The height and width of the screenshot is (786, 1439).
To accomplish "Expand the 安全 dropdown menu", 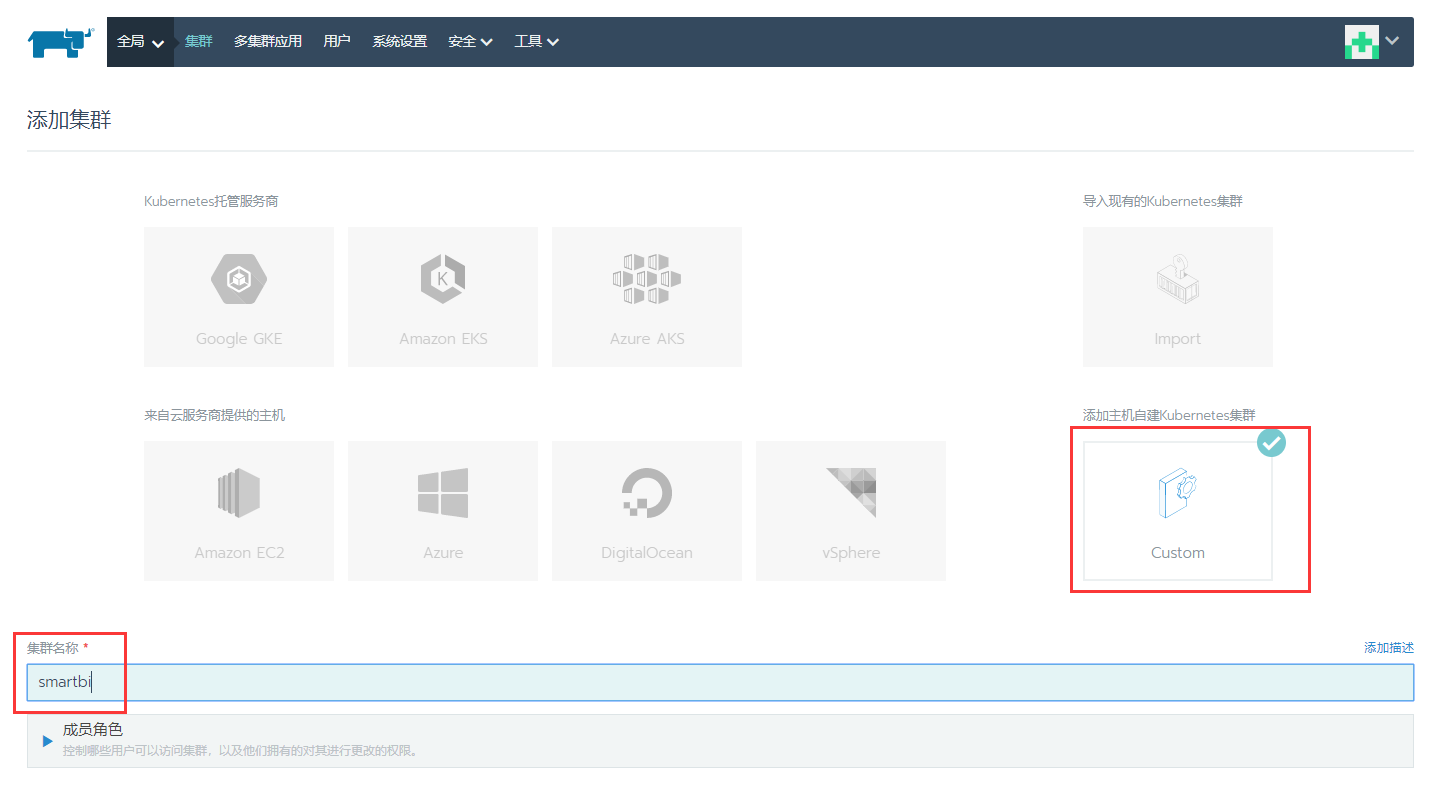I will 471,42.
